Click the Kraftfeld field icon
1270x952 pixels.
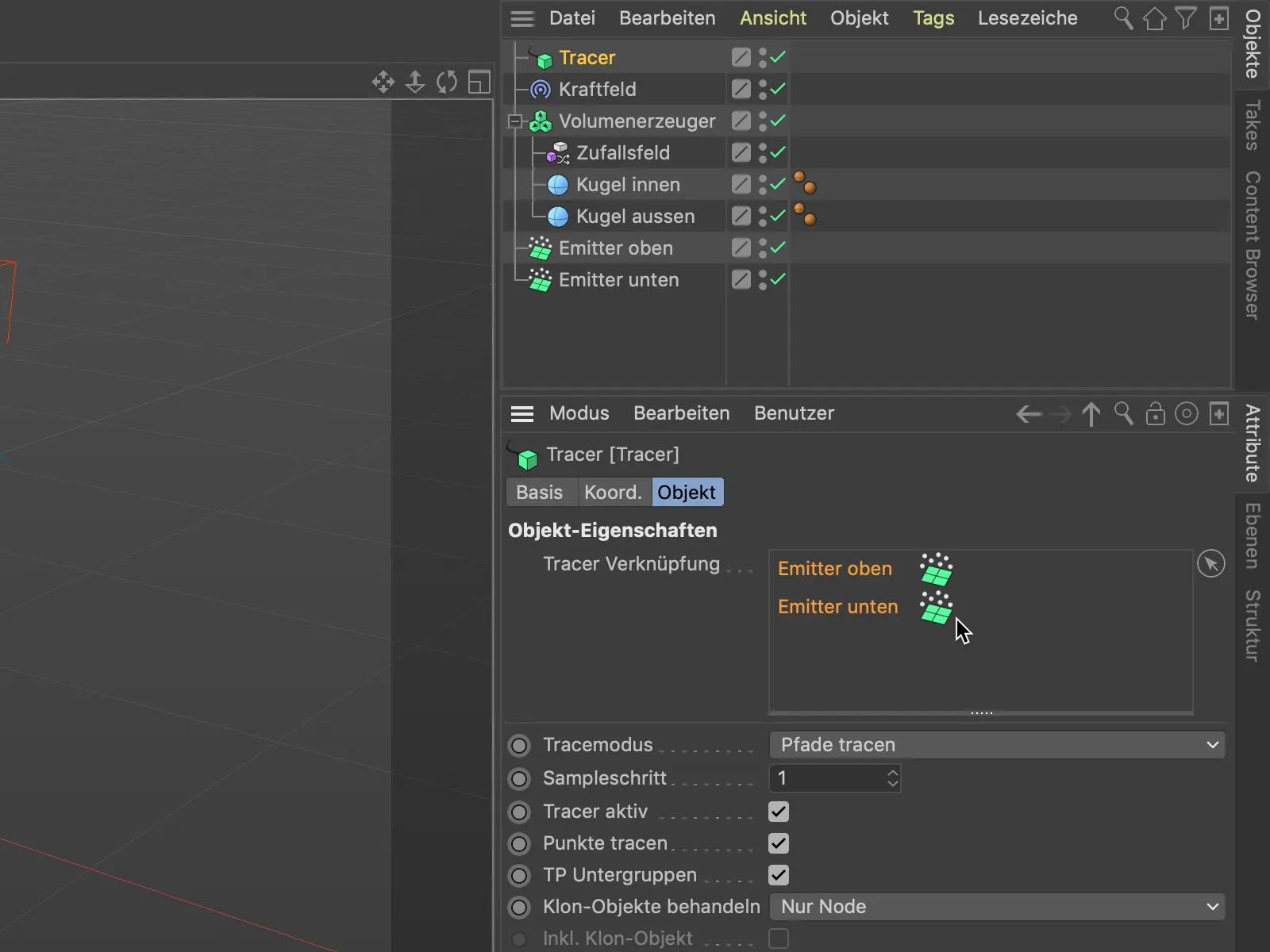click(x=541, y=90)
